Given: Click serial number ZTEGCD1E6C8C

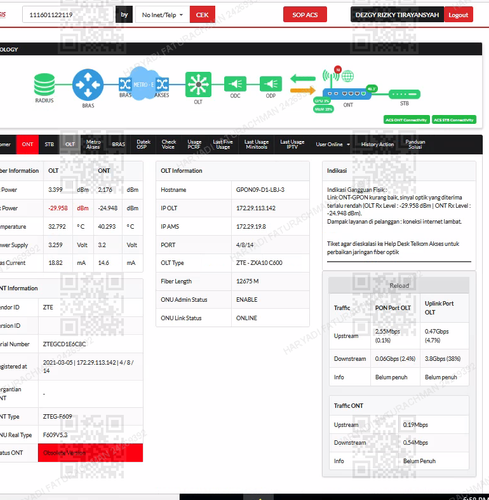Looking at the screenshot, I should 64,344.
